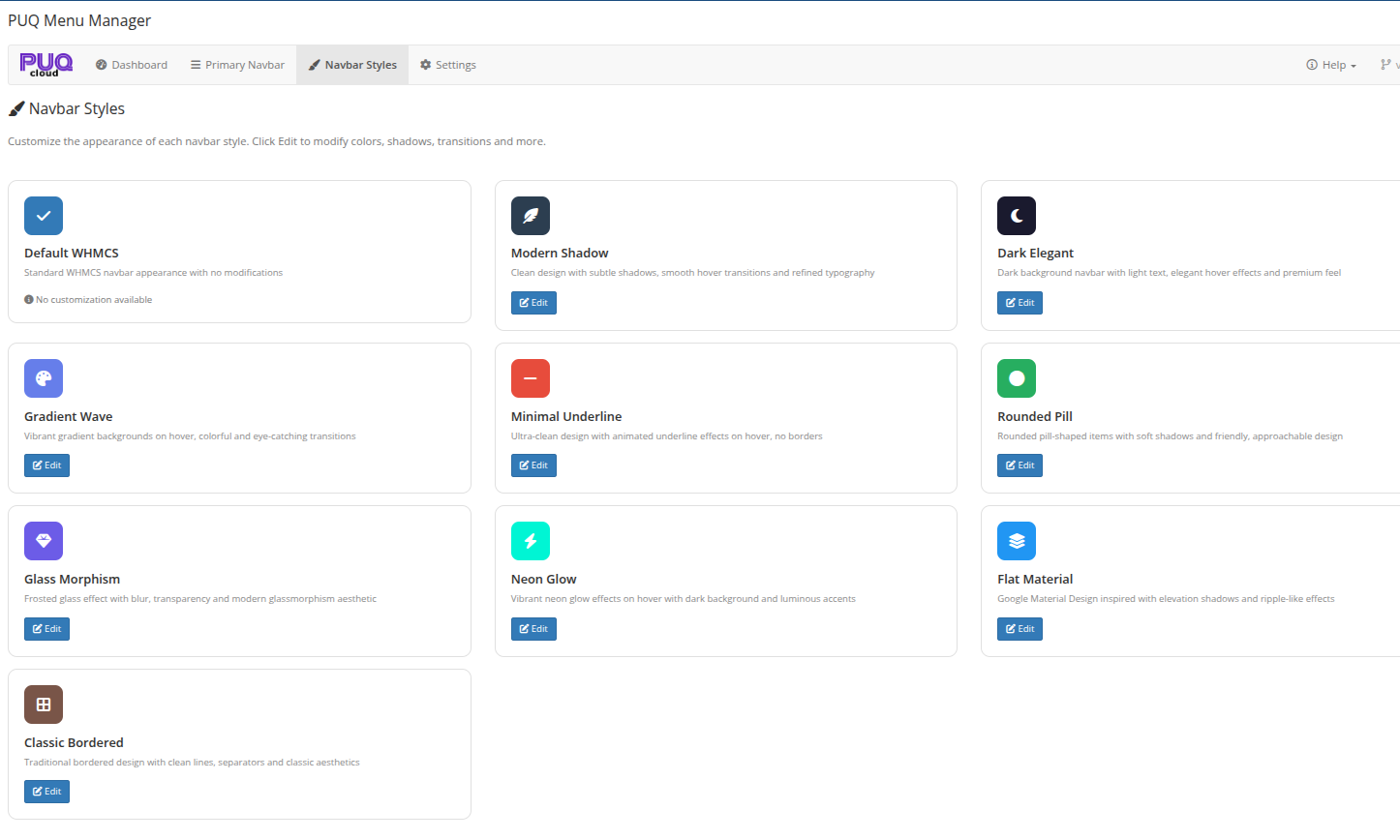Switch to the Dashboard tab
Screen dimensions: 1400x840
[x=131, y=64]
